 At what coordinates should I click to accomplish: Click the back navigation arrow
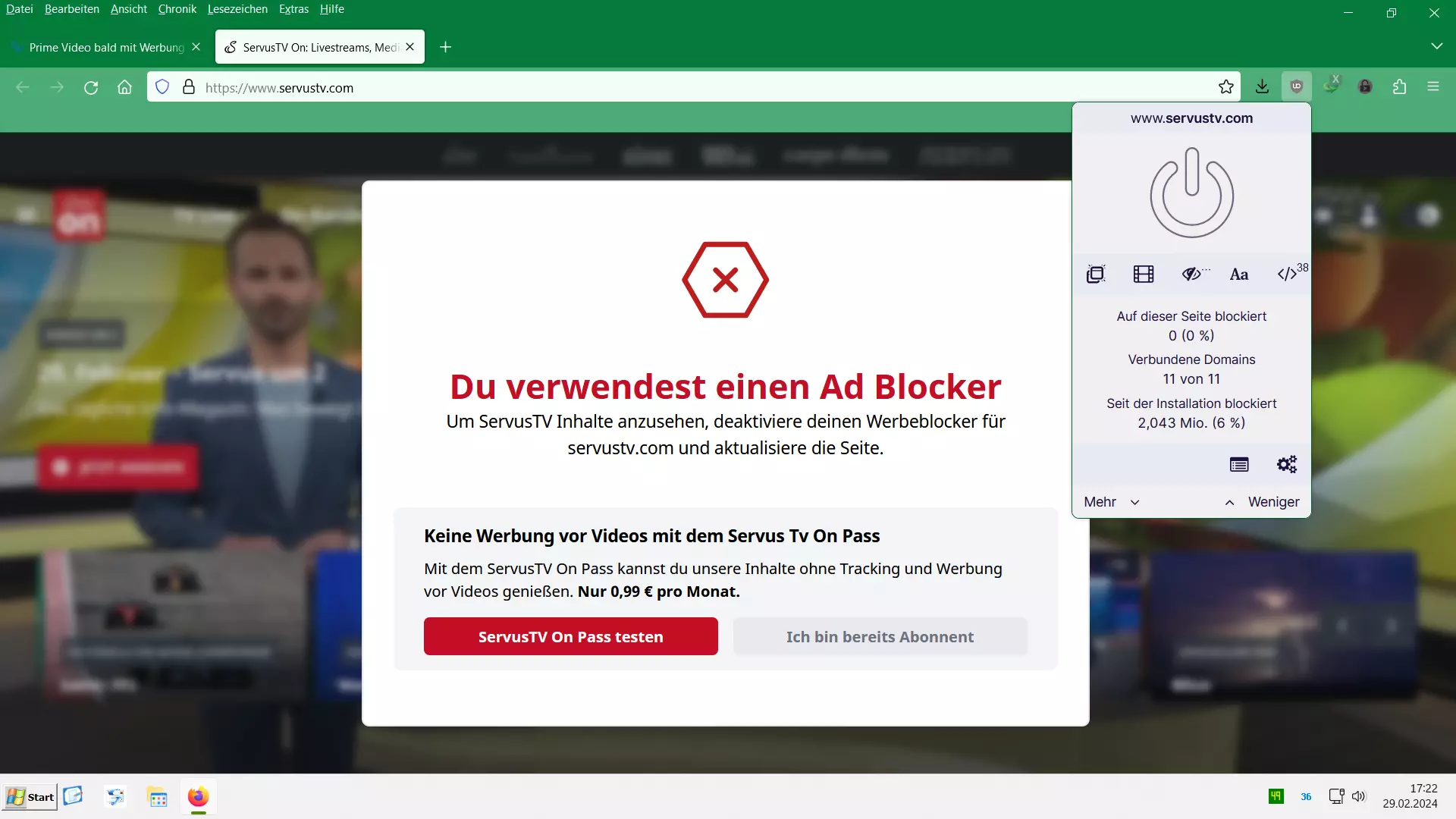point(23,87)
